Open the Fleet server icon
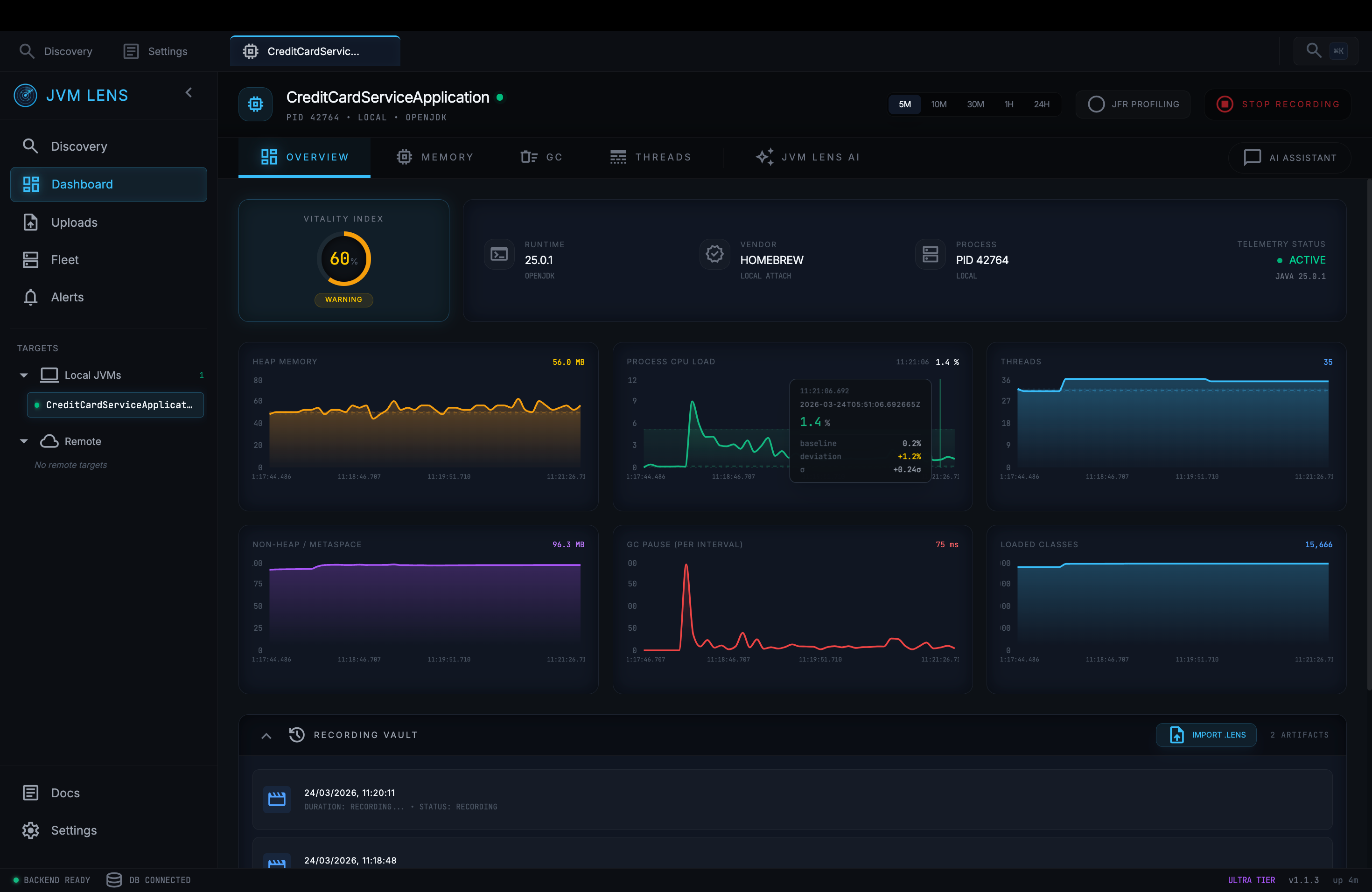Viewport: 1372px width, 892px height. point(30,260)
